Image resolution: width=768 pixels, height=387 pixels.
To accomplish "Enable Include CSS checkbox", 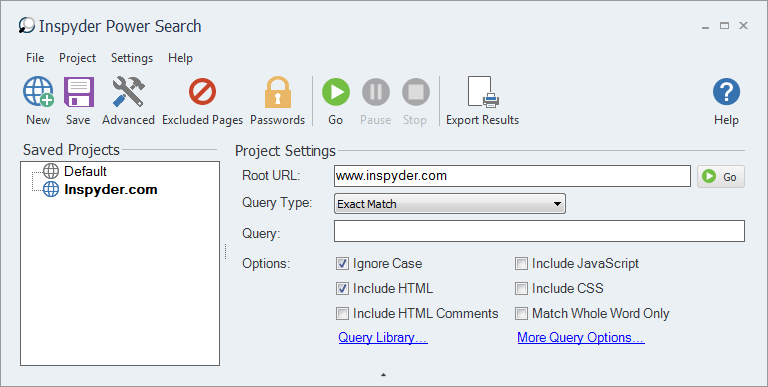I will click(521, 289).
